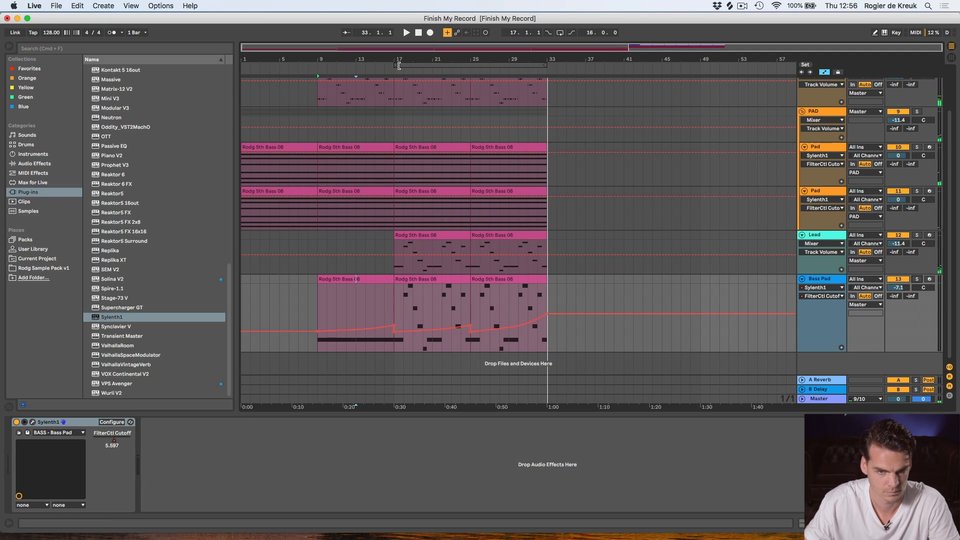Open the Wi-Fi status icon
The image size is (960, 540).
pyautogui.click(x=776, y=6)
